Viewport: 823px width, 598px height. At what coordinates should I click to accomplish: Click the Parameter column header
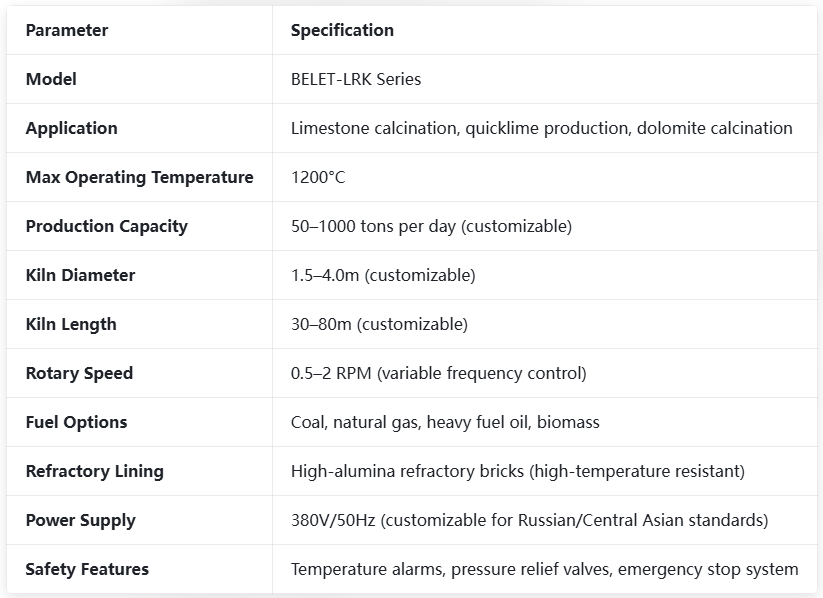[x=67, y=30]
